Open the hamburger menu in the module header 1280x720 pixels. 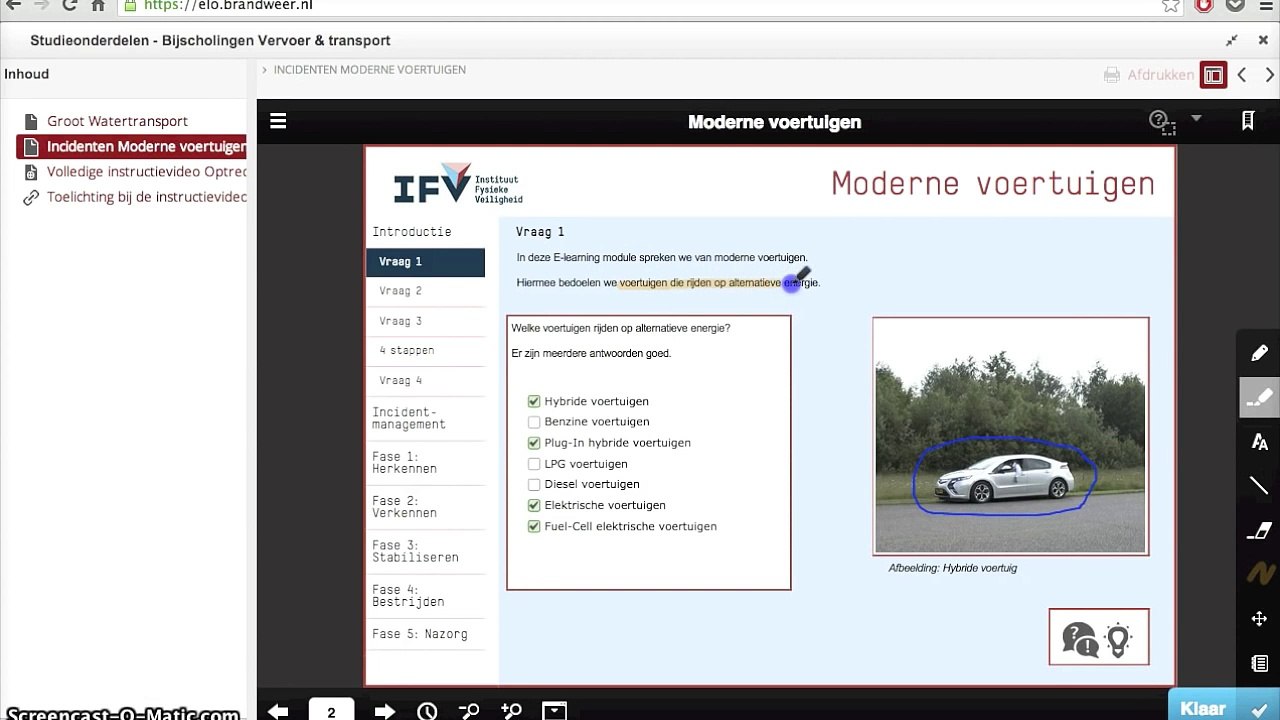278,121
